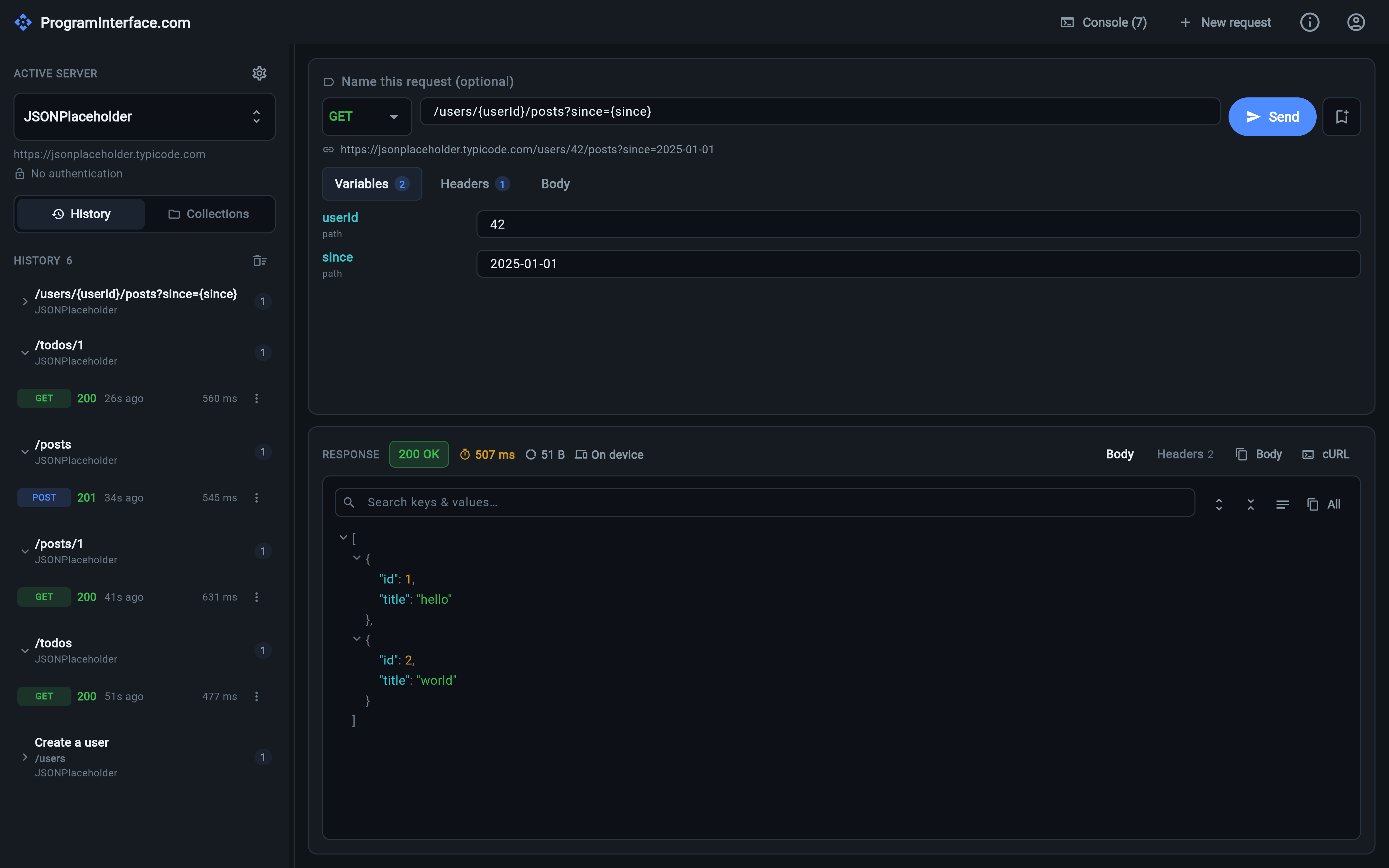The width and height of the screenshot is (1389, 868).
Task: Toggle word wrap lines icon
Action: (1282, 505)
